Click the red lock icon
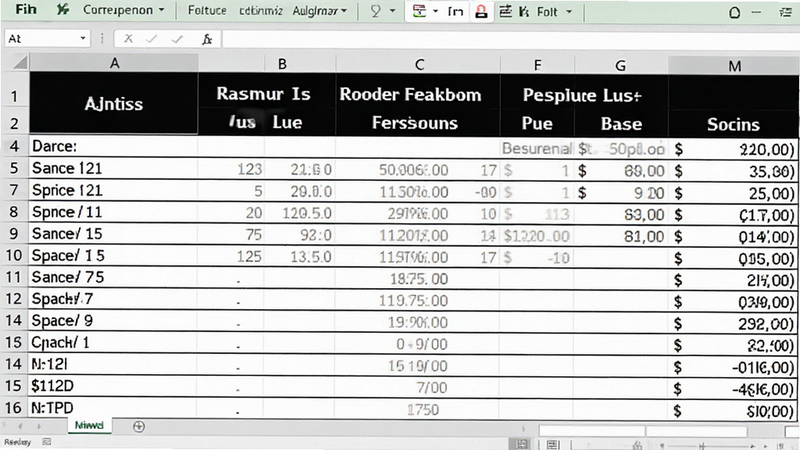 click(481, 12)
